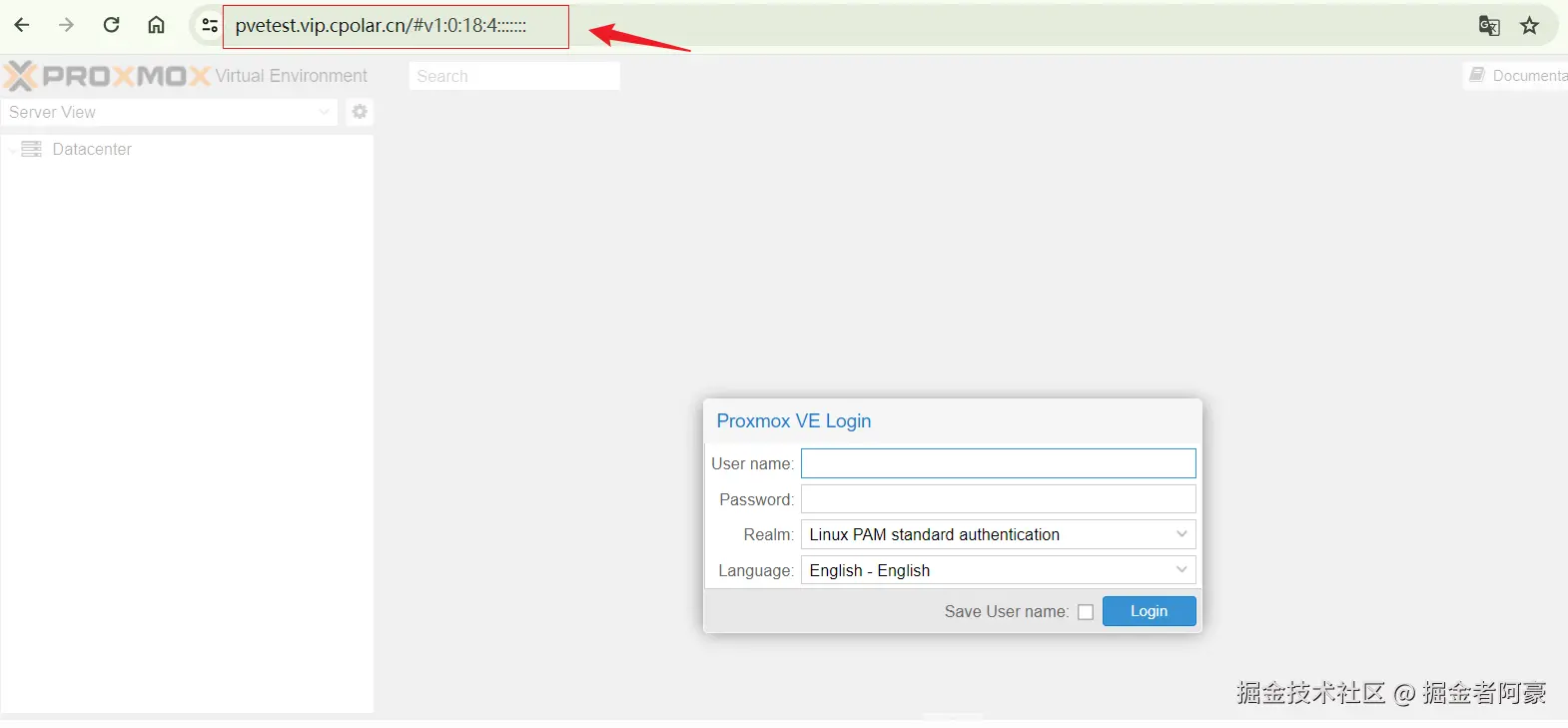The height and width of the screenshot is (728, 1568).
Task: View site information icon beside the URL
Action: coord(209,26)
